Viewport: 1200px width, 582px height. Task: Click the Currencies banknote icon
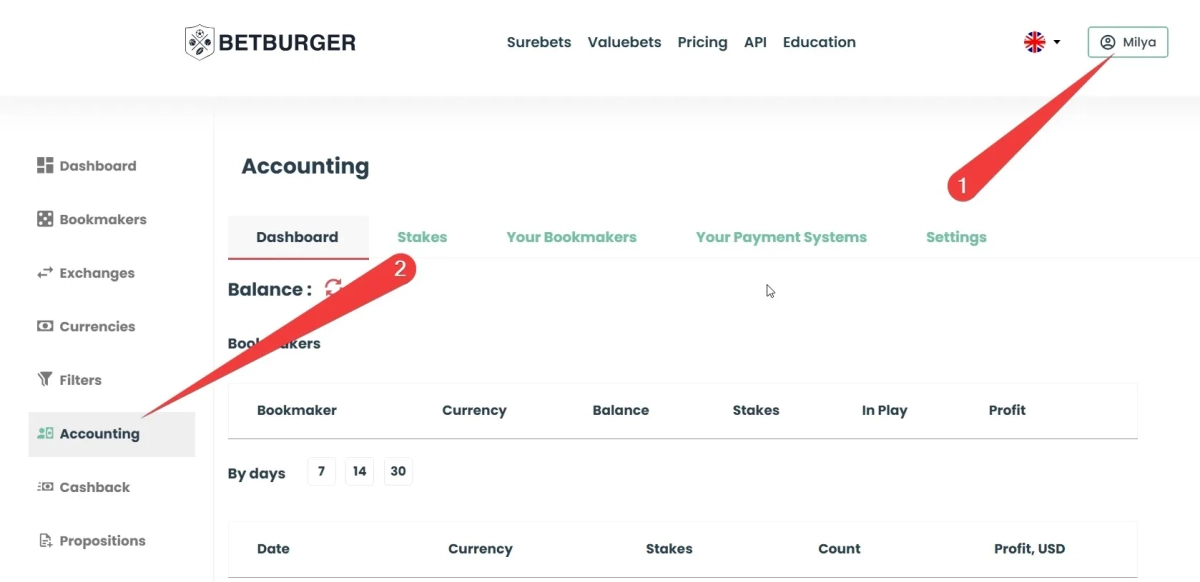coord(44,326)
